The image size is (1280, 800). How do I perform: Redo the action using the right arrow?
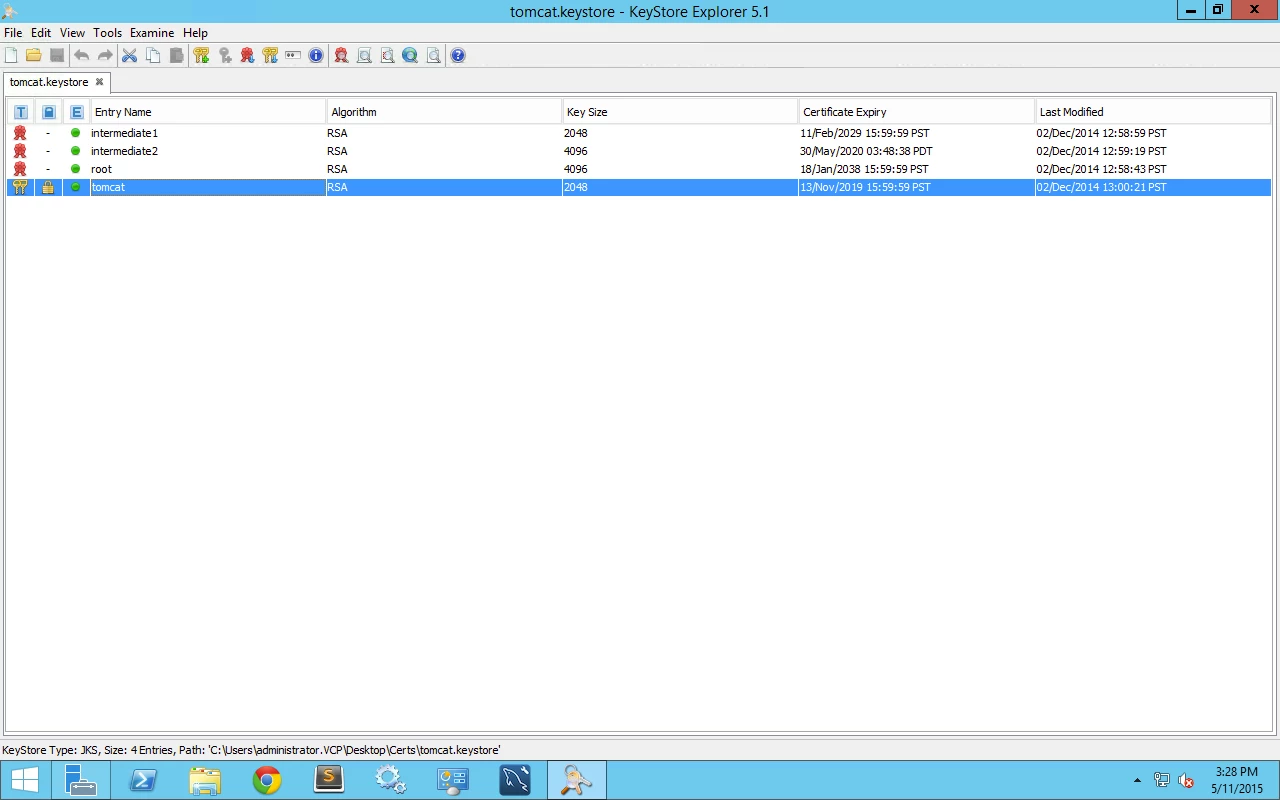click(x=105, y=55)
